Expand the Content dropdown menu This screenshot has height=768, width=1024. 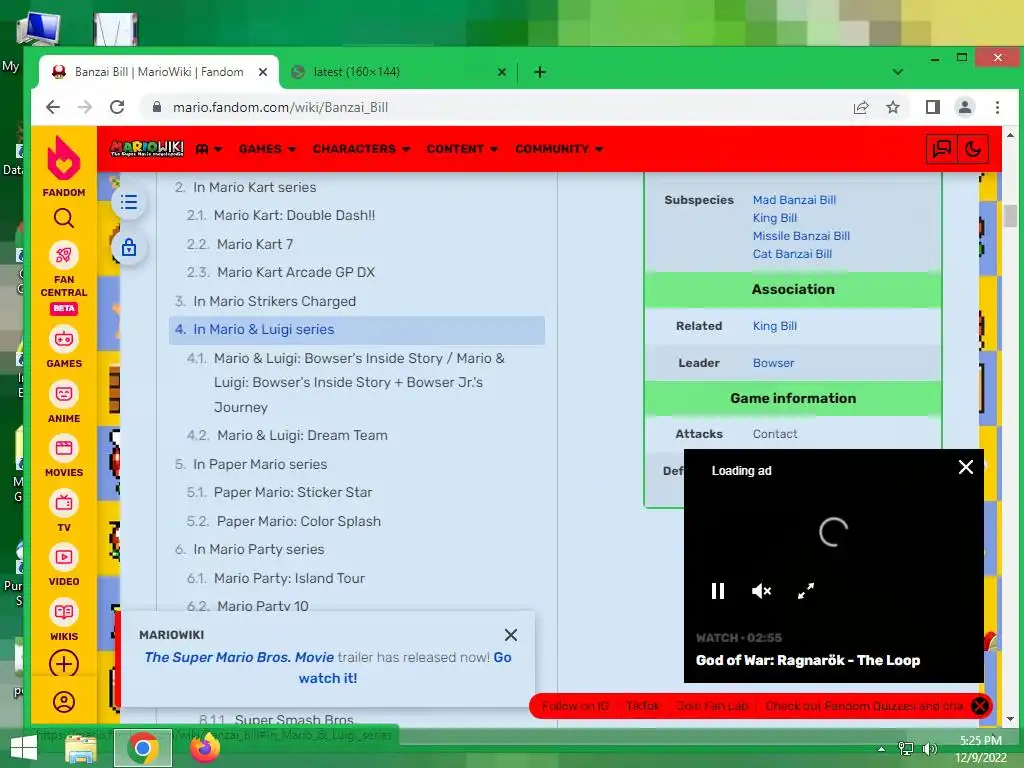pos(462,149)
